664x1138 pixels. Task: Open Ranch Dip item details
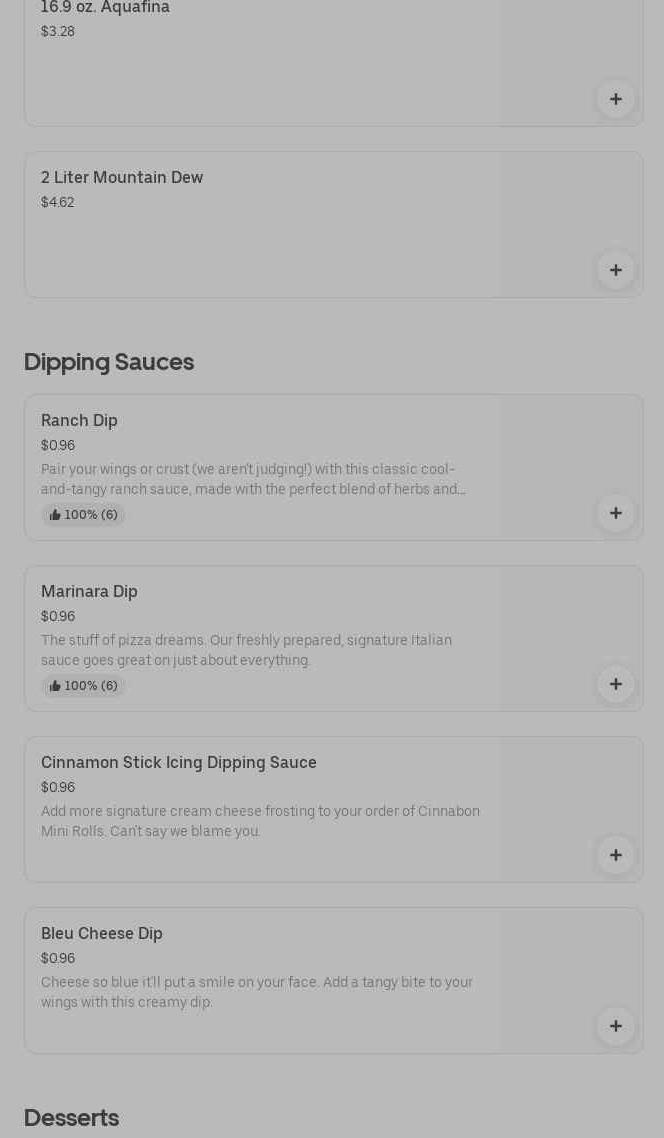(x=79, y=421)
